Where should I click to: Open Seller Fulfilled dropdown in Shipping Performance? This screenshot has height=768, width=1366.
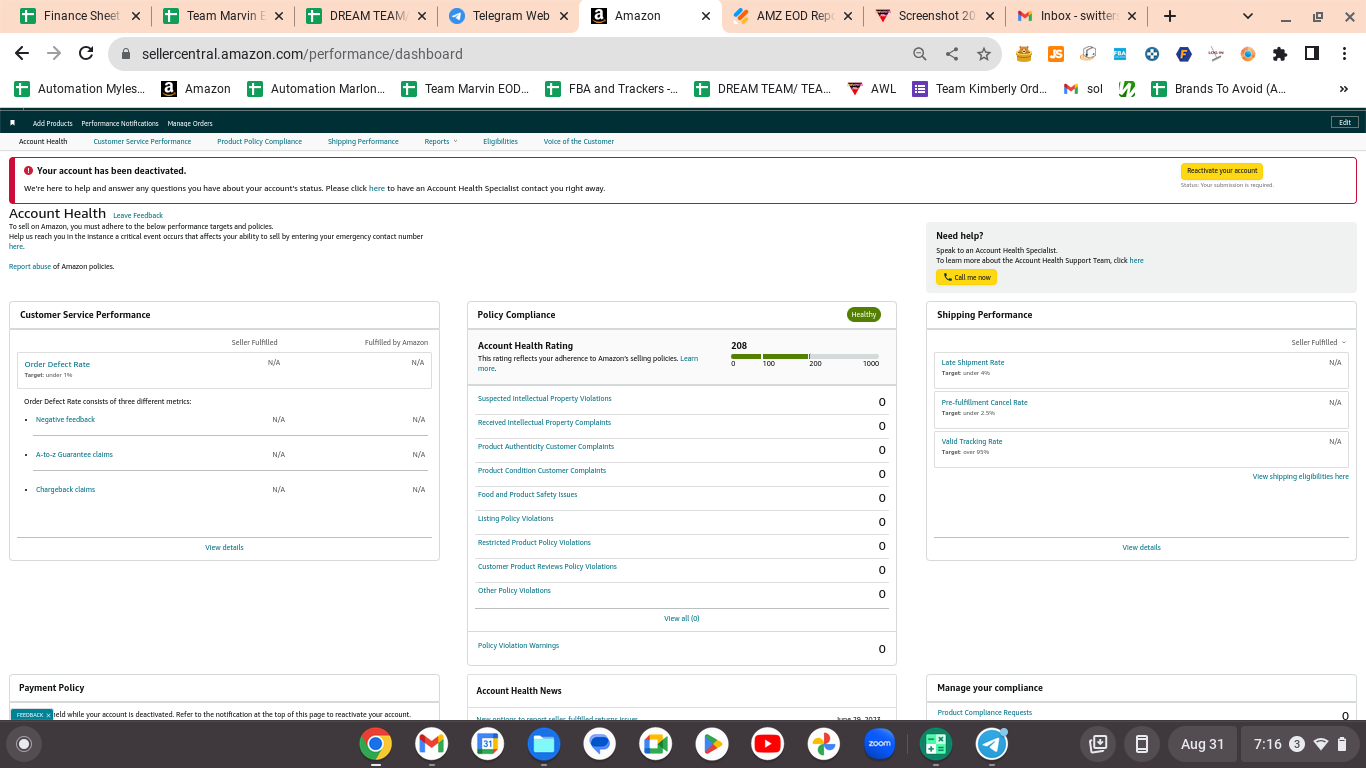tap(1318, 342)
